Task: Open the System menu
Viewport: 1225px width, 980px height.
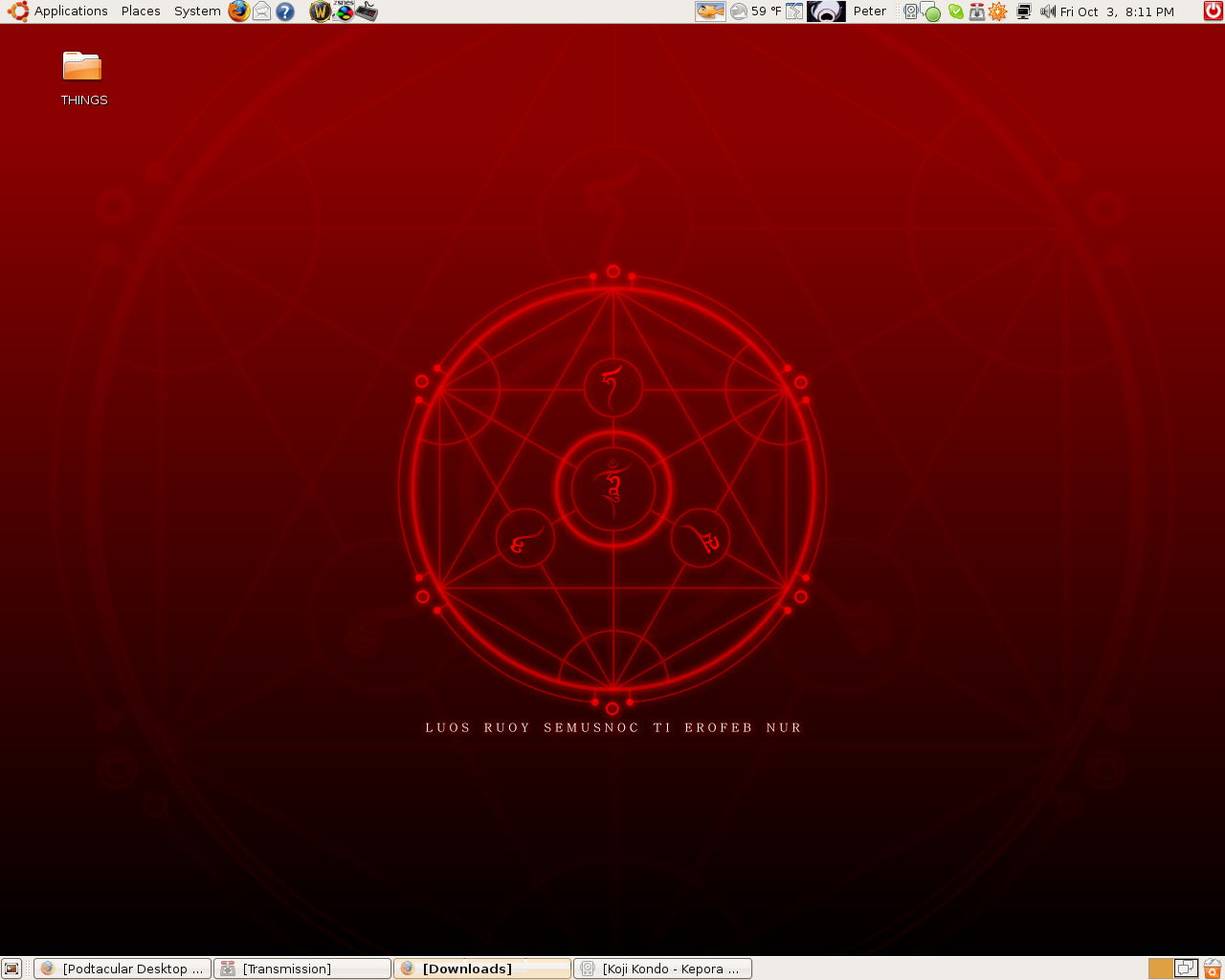Action: [x=197, y=11]
